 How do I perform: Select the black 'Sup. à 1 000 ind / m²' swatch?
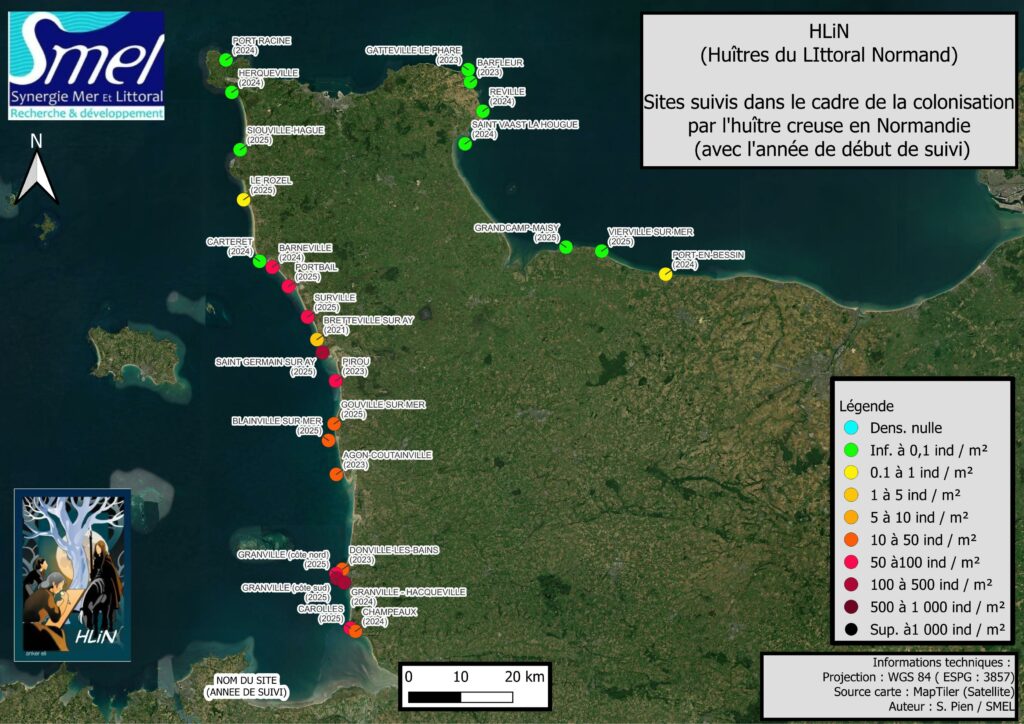(848, 629)
